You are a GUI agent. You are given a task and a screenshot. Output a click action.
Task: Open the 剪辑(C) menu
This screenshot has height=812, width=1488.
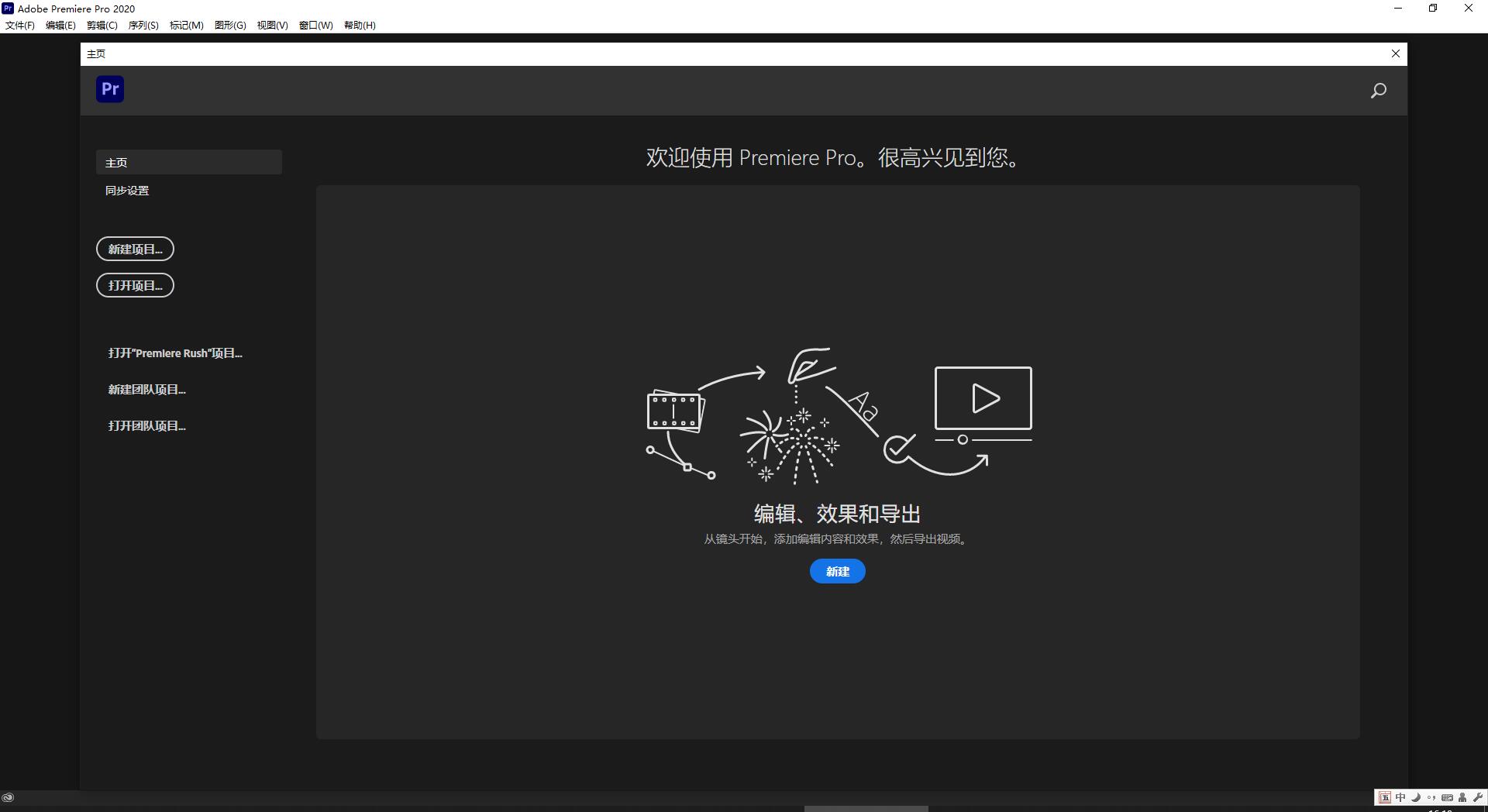[102, 25]
